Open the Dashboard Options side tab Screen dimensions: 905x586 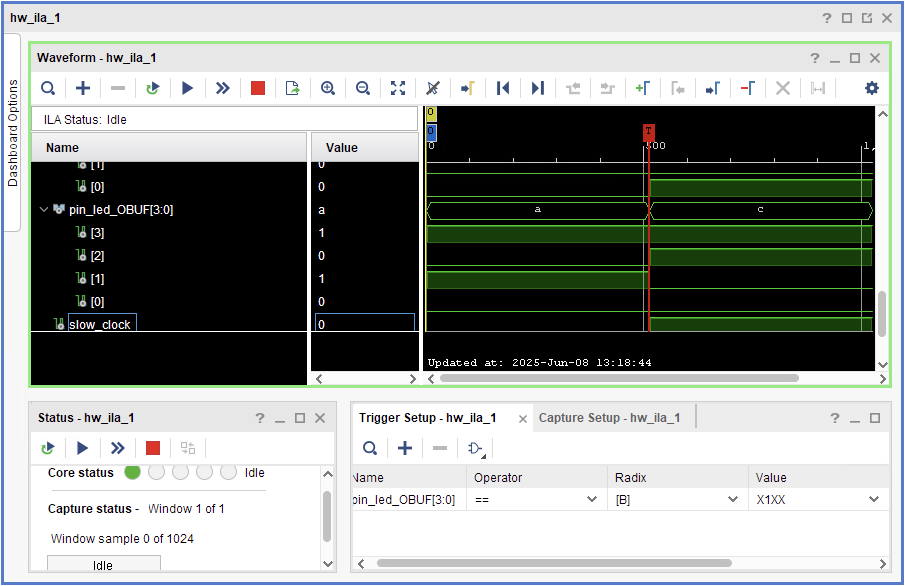[x=13, y=133]
